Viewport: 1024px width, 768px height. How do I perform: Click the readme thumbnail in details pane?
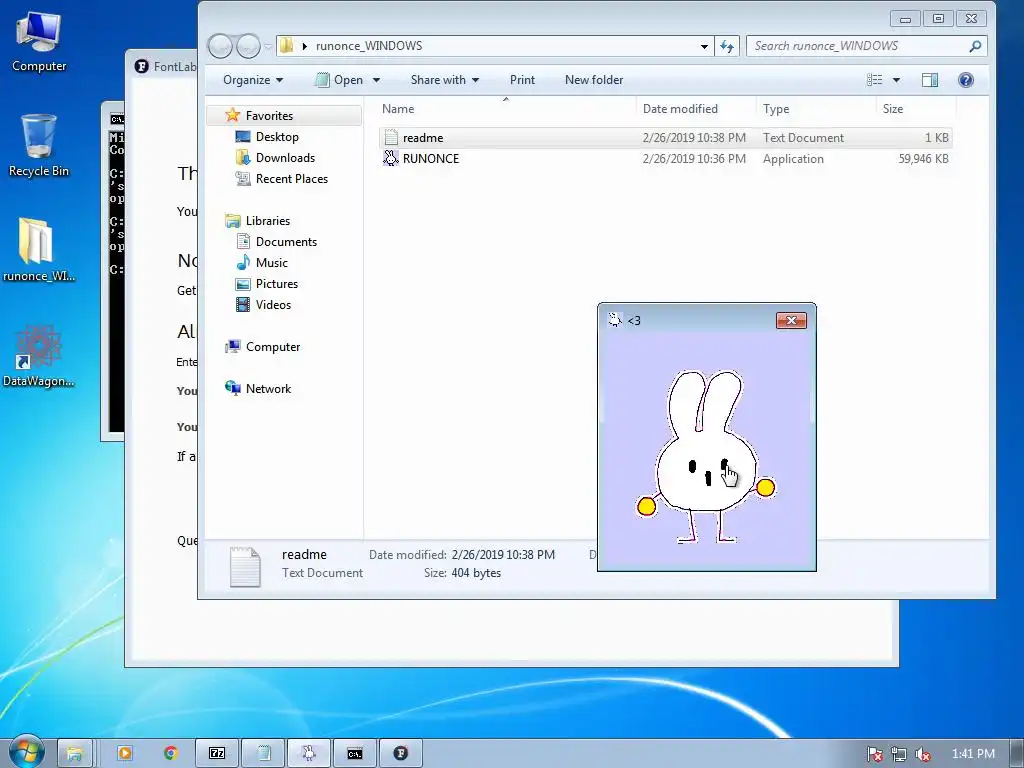tap(246, 566)
